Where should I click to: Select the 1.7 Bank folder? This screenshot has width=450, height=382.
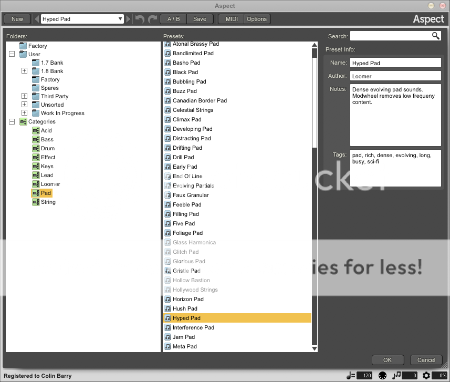[52, 63]
